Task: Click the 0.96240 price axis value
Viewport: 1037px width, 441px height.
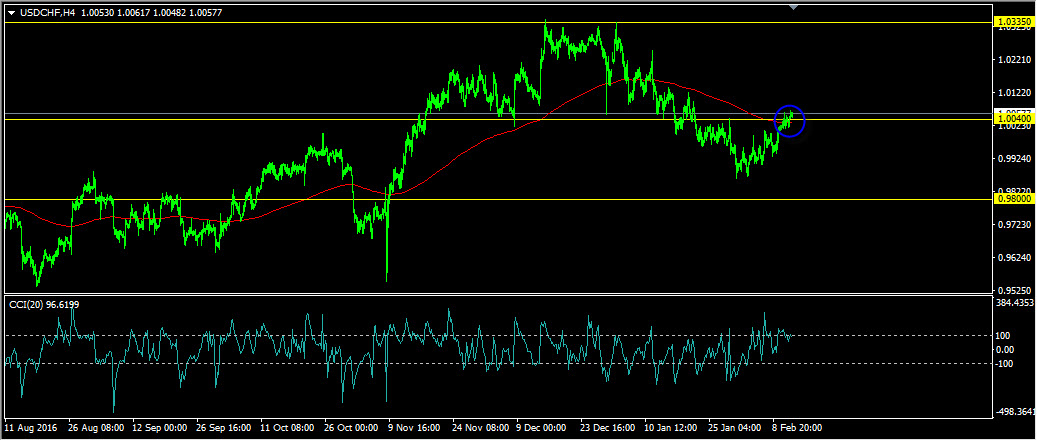Action: (1014, 257)
